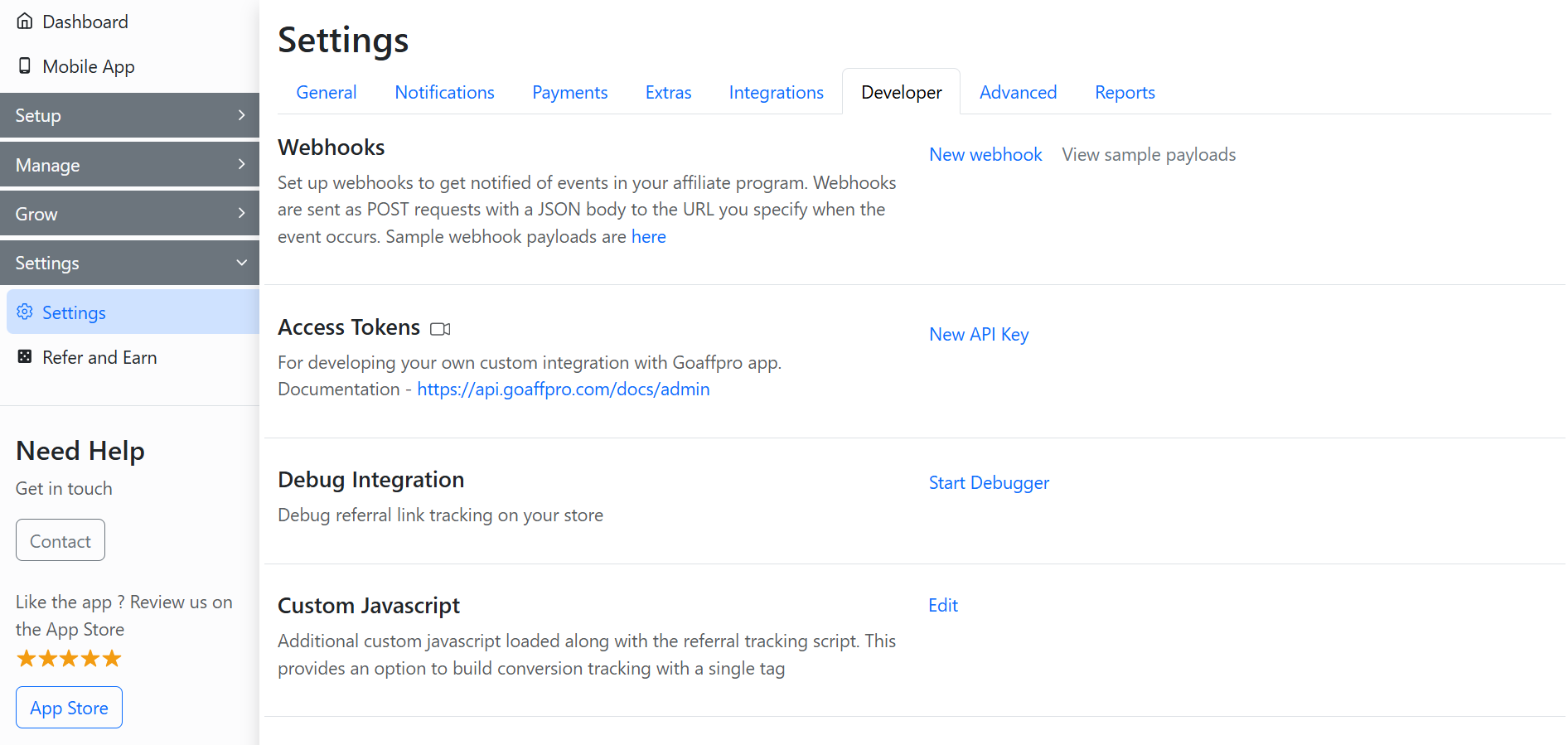Collapse the Settings sidebar section
Image resolution: width=1568 pixels, height=745 pixels.
pos(129,263)
